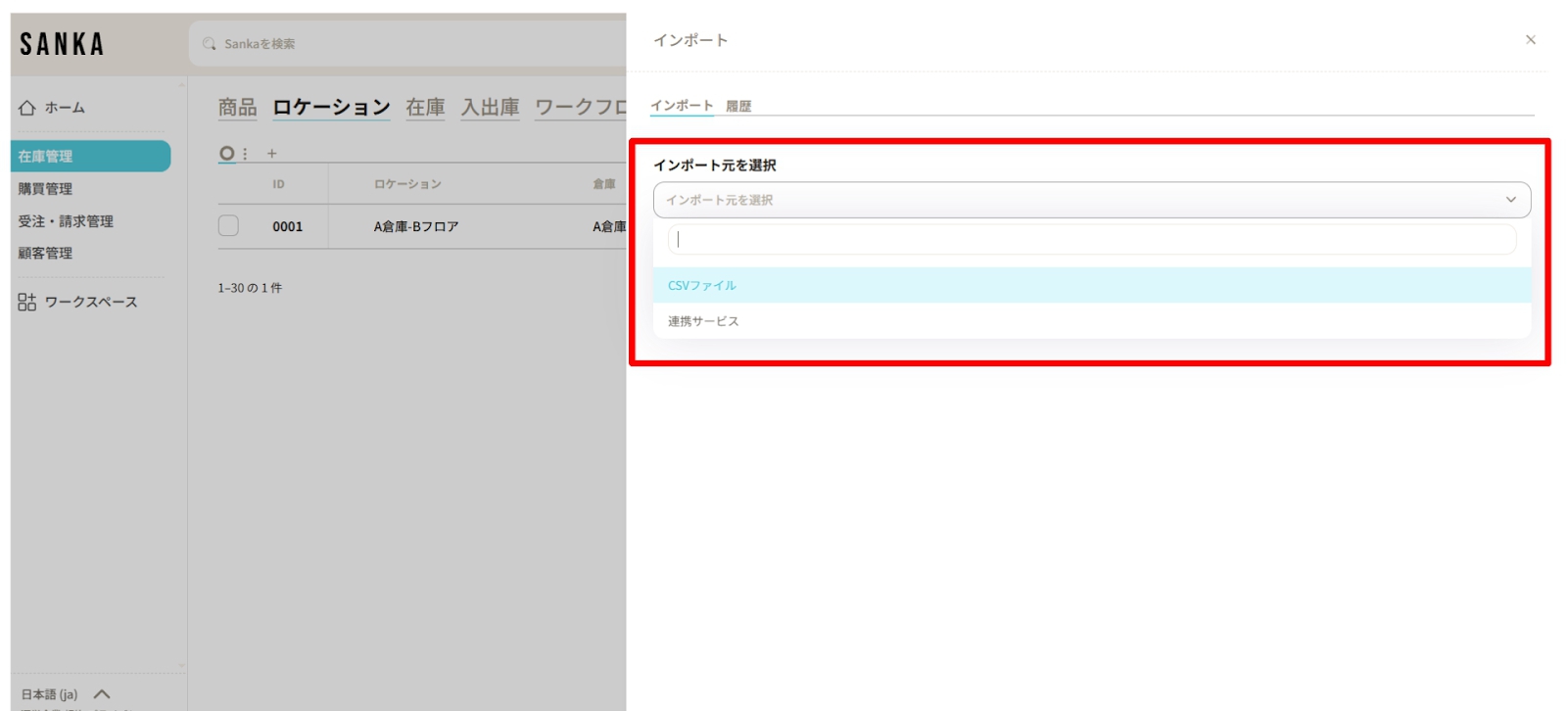Click the Workspace grid icon

(27, 302)
